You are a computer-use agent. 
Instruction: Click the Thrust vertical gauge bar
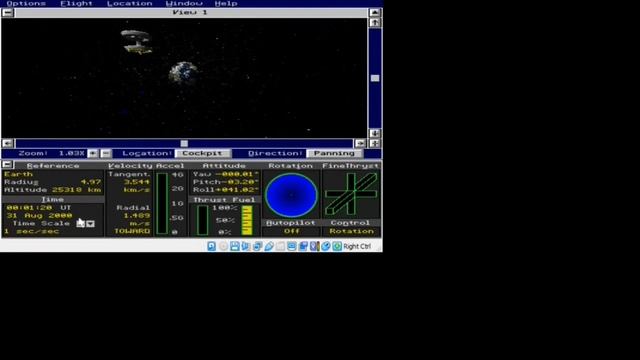click(x=202, y=220)
